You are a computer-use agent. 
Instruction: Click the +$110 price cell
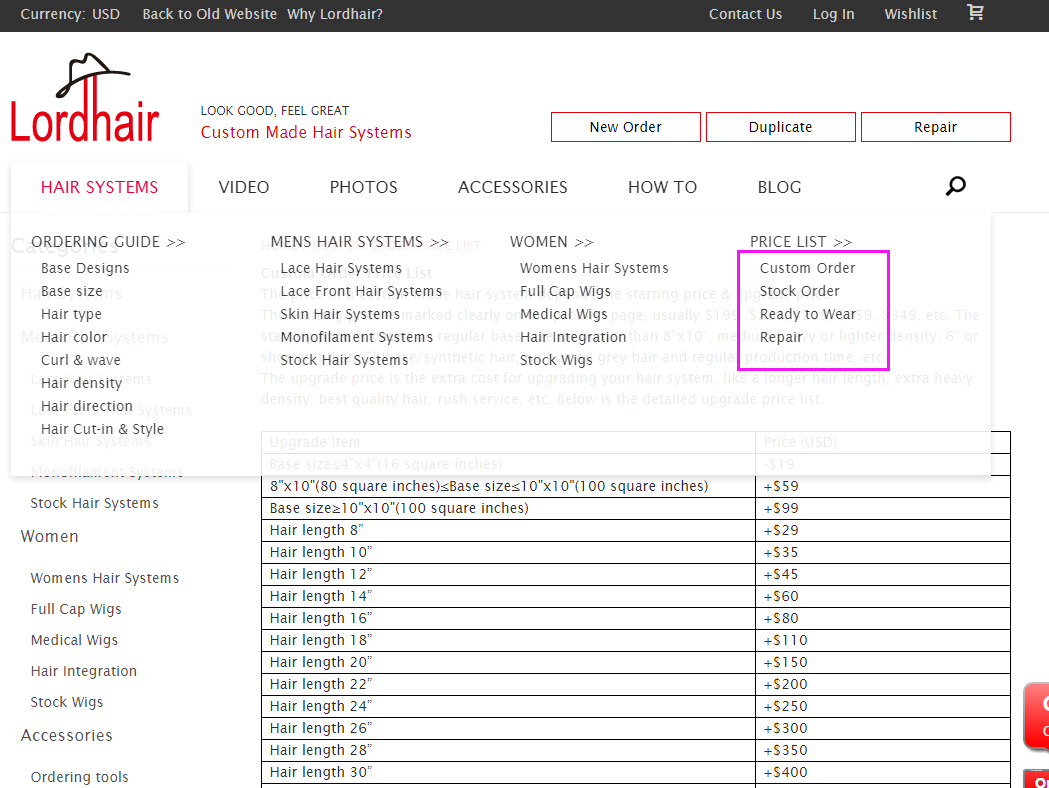(x=882, y=640)
